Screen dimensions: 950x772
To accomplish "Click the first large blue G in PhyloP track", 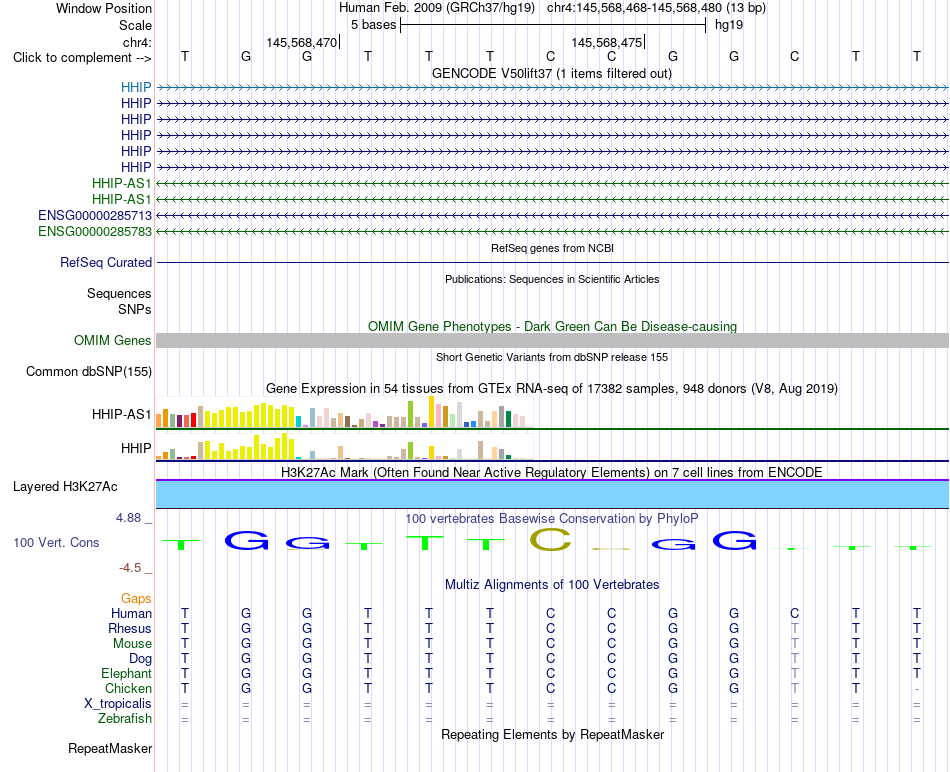I will (246, 541).
